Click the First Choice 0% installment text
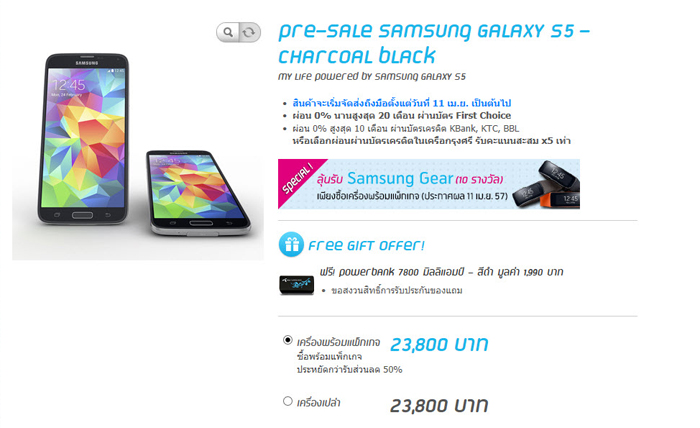Viewport: 700px width, 428px height. point(401,116)
